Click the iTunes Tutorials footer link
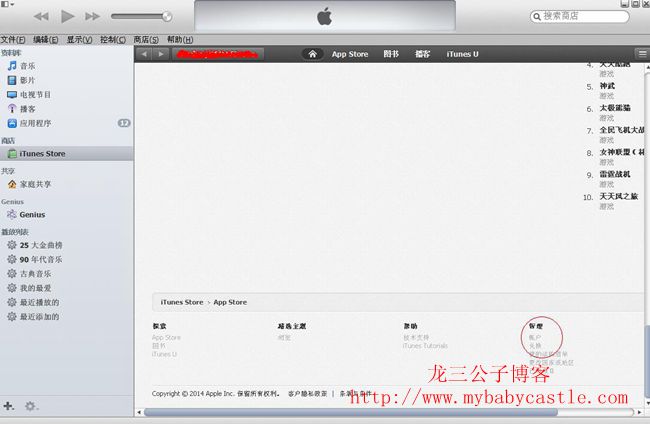 coord(425,346)
